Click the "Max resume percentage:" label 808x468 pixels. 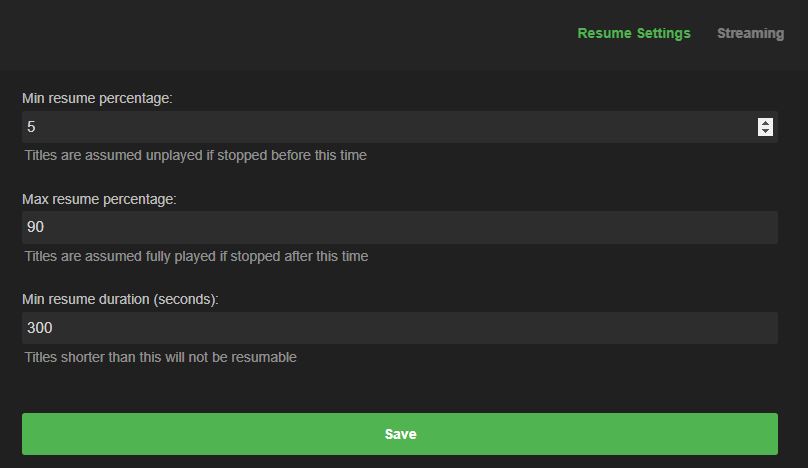(99, 199)
